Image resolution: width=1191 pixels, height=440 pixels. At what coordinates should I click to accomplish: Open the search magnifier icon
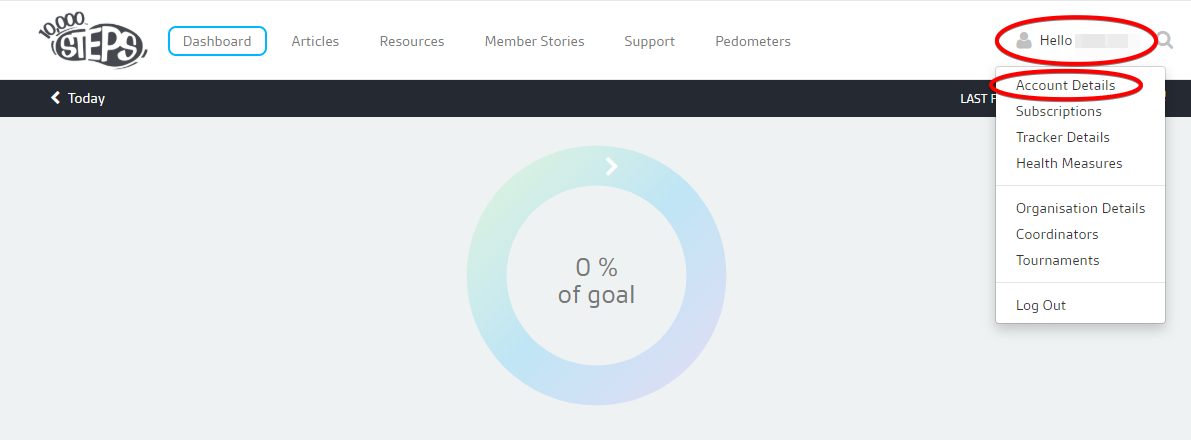point(1164,40)
